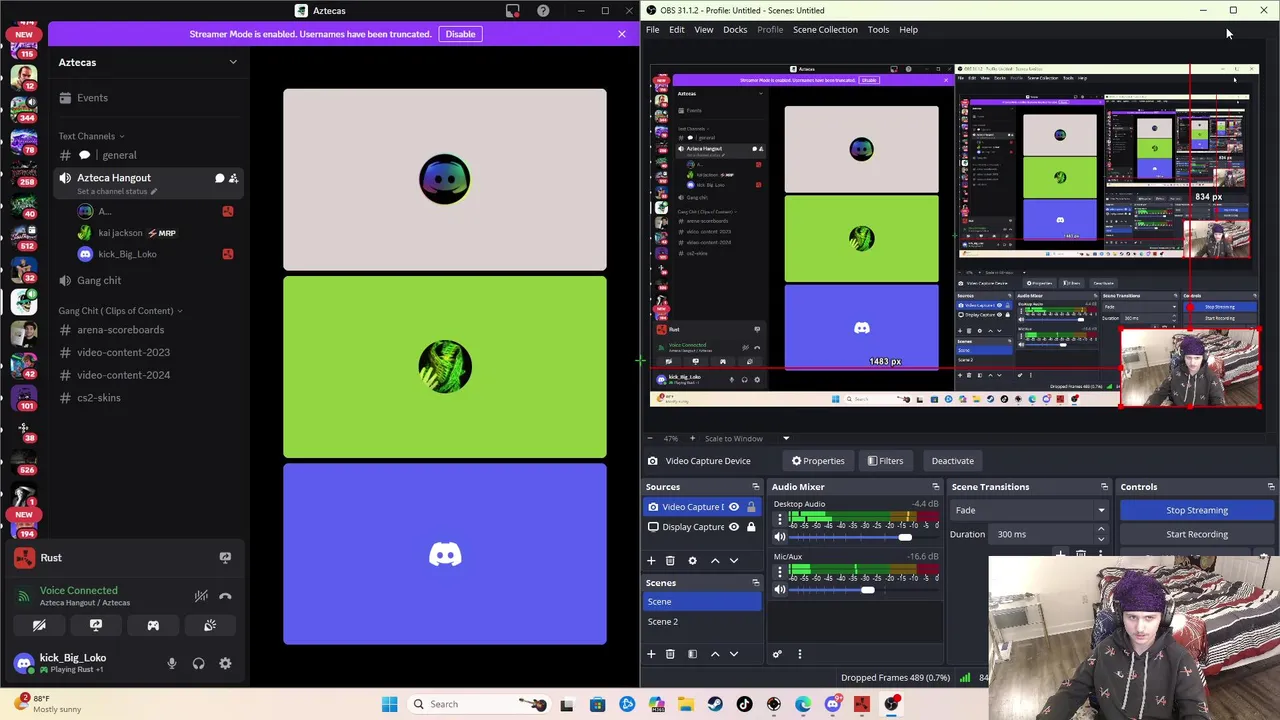
Task: Open the Windows Start menu
Action: [x=390, y=704]
